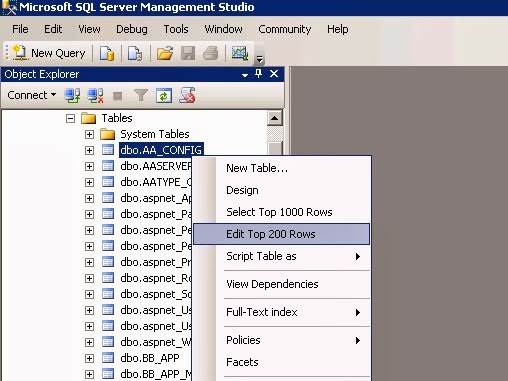Image resolution: width=508 pixels, height=381 pixels.
Task: Open the Connect dropdown in Object Explorer
Action: click(32, 95)
